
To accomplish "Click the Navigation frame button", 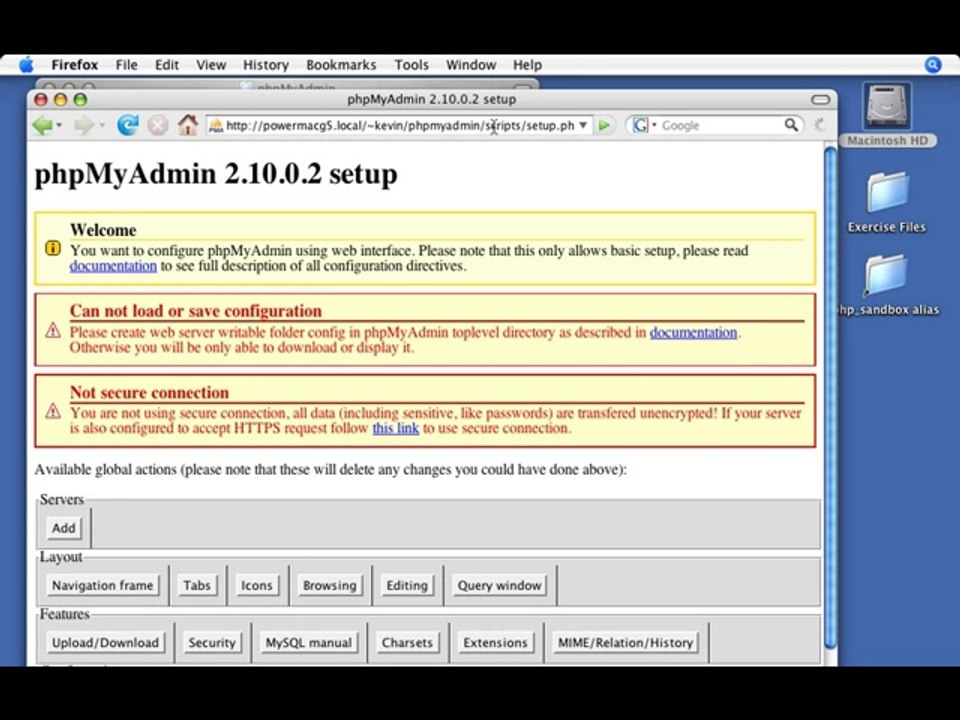I will (103, 585).
